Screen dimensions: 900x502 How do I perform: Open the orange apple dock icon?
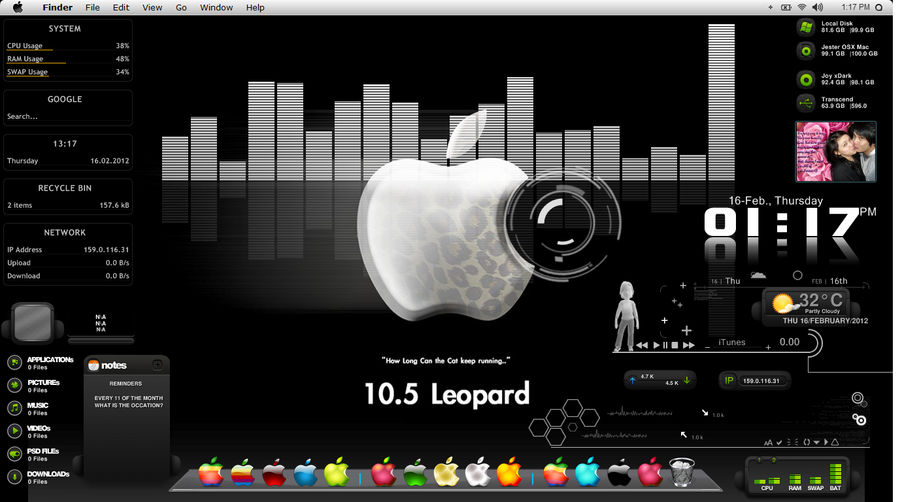click(509, 472)
